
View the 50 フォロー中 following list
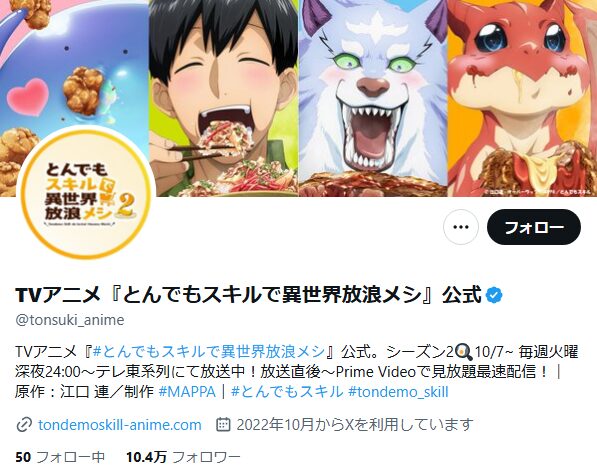coord(60,457)
